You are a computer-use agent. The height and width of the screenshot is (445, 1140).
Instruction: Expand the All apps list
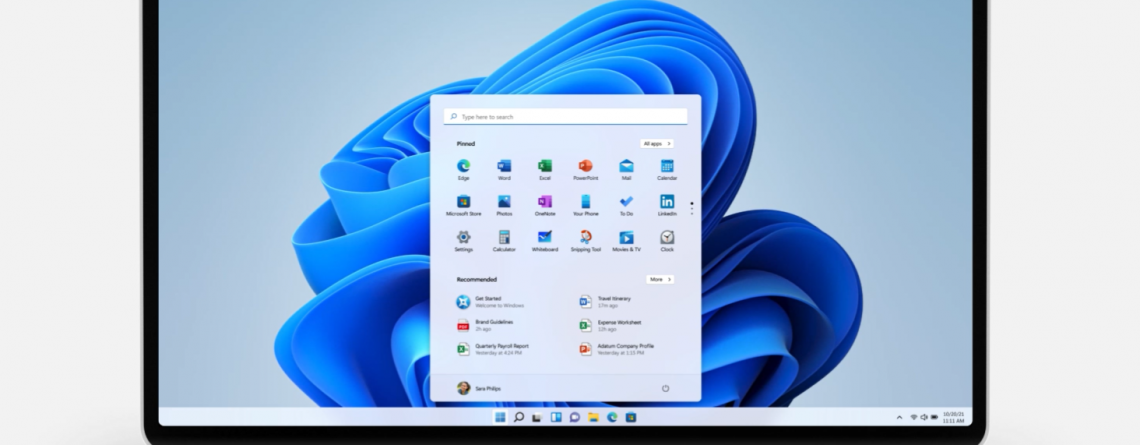coord(657,144)
